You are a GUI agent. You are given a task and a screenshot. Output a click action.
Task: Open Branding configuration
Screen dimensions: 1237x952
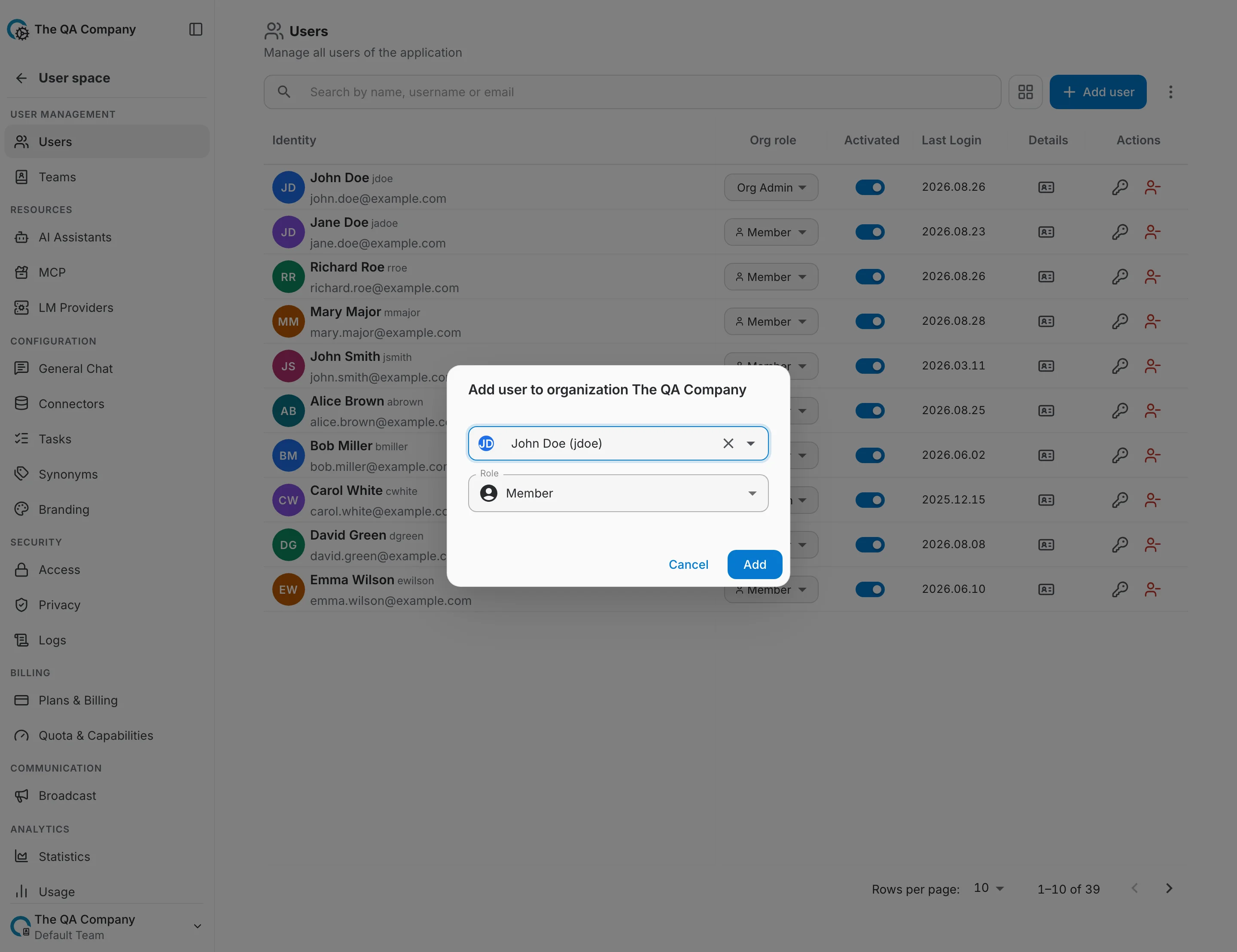[x=107, y=509]
